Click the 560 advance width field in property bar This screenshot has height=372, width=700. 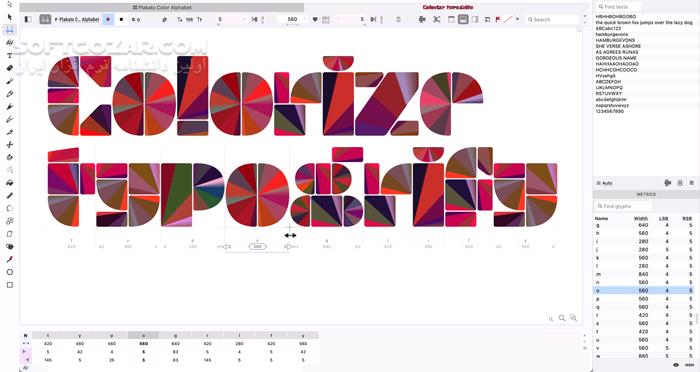[x=292, y=20]
